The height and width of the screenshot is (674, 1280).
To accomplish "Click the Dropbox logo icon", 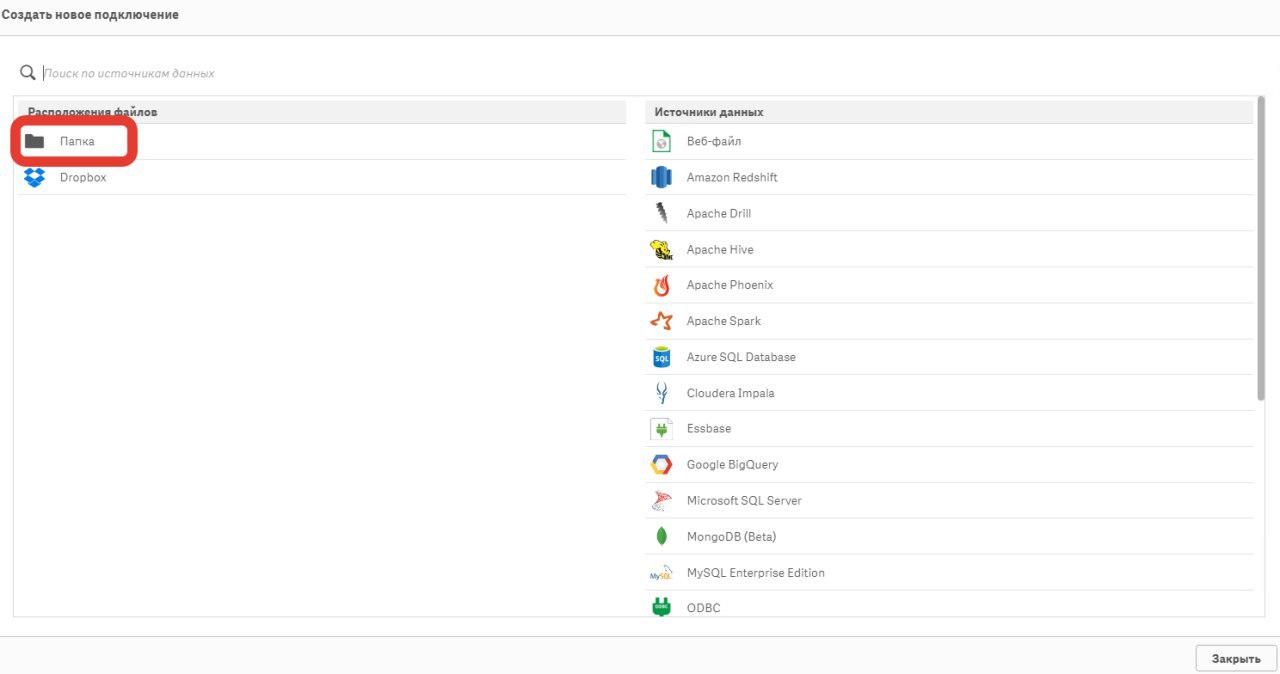I will [x=34, y=178].
